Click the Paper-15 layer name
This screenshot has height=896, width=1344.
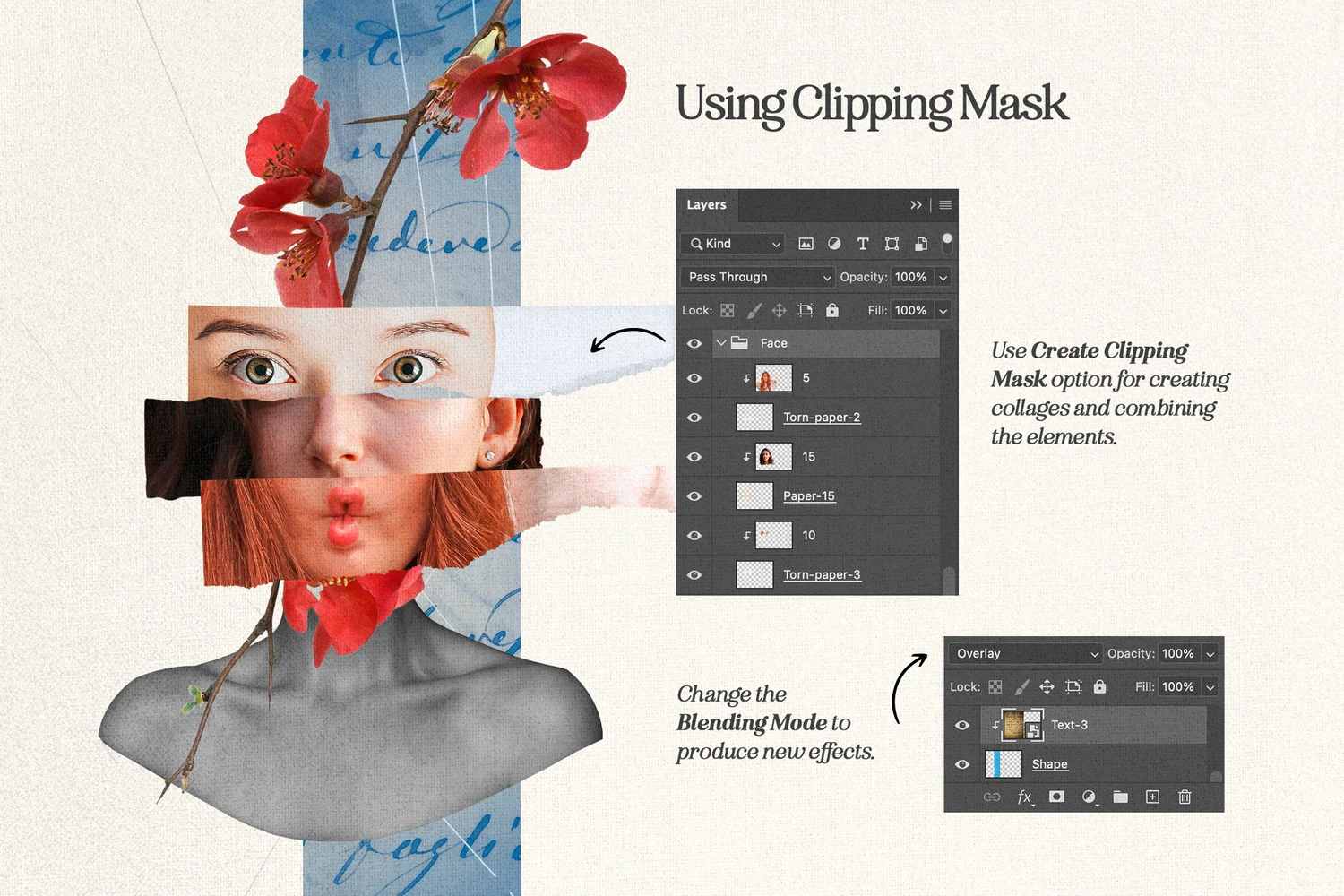tap(809, 496)
